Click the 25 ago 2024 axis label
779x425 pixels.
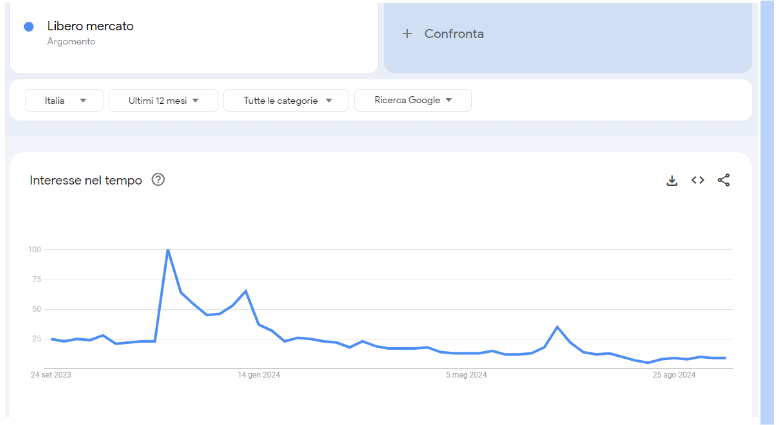(x=673, y=375)
